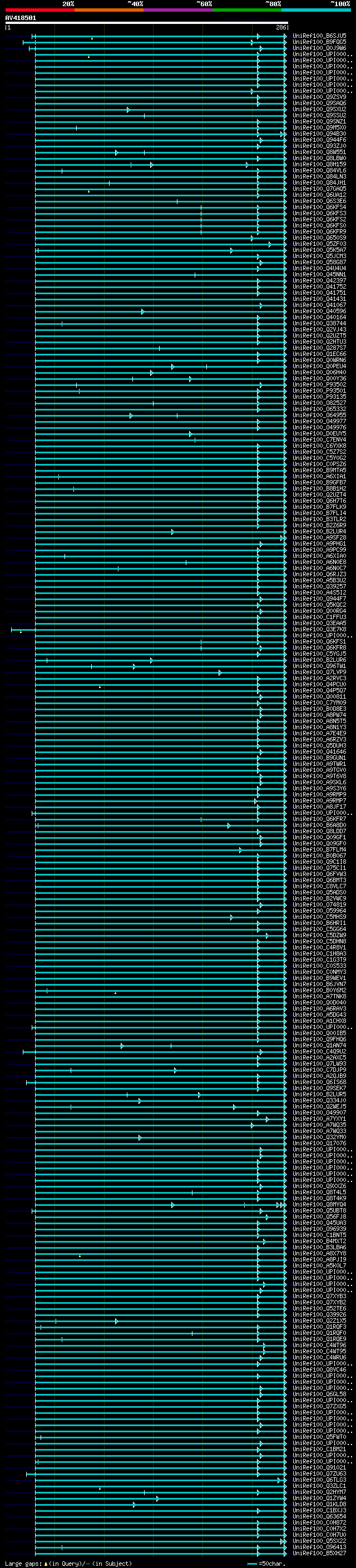
Task: Select hit label UniRef100_Q6S3E6
Action: [x=319, y=201]
